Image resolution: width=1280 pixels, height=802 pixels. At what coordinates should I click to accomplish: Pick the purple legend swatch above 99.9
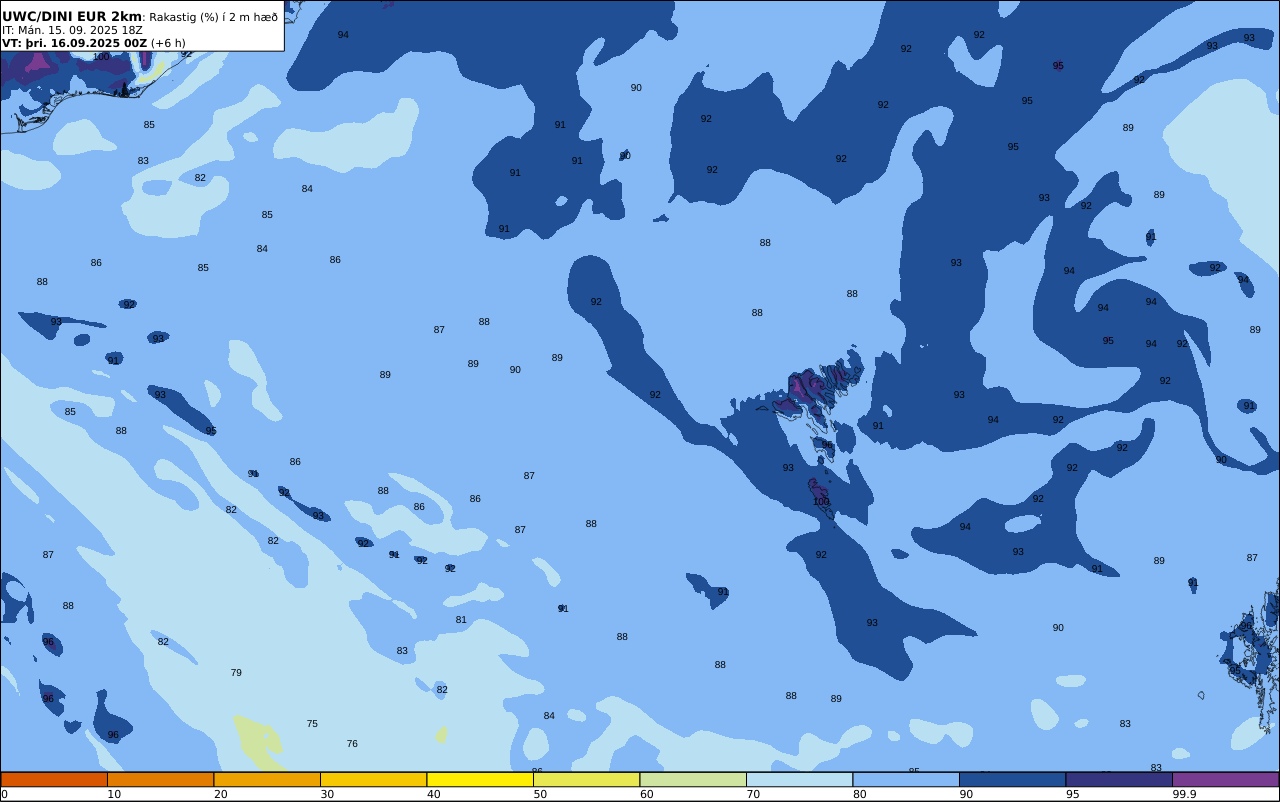click(1225, 779)
